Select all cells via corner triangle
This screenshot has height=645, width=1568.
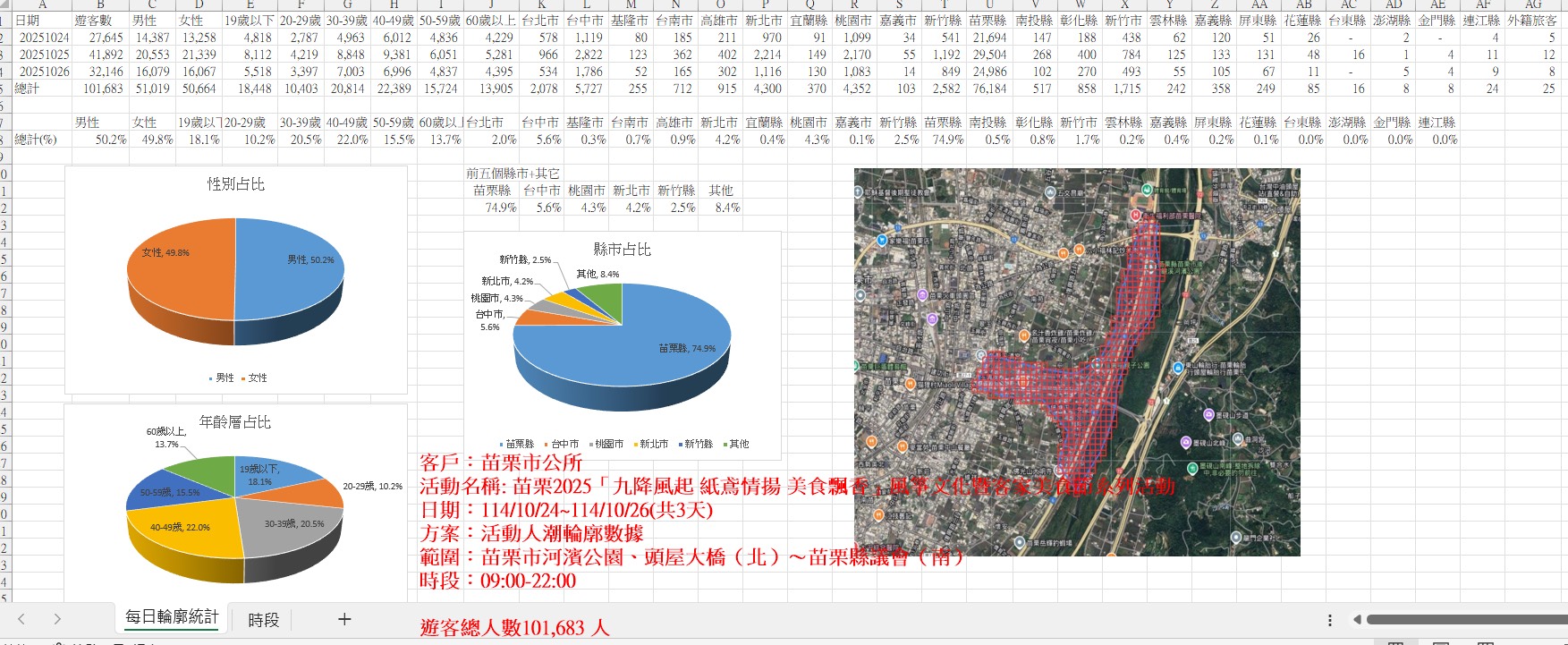[4, 4]
